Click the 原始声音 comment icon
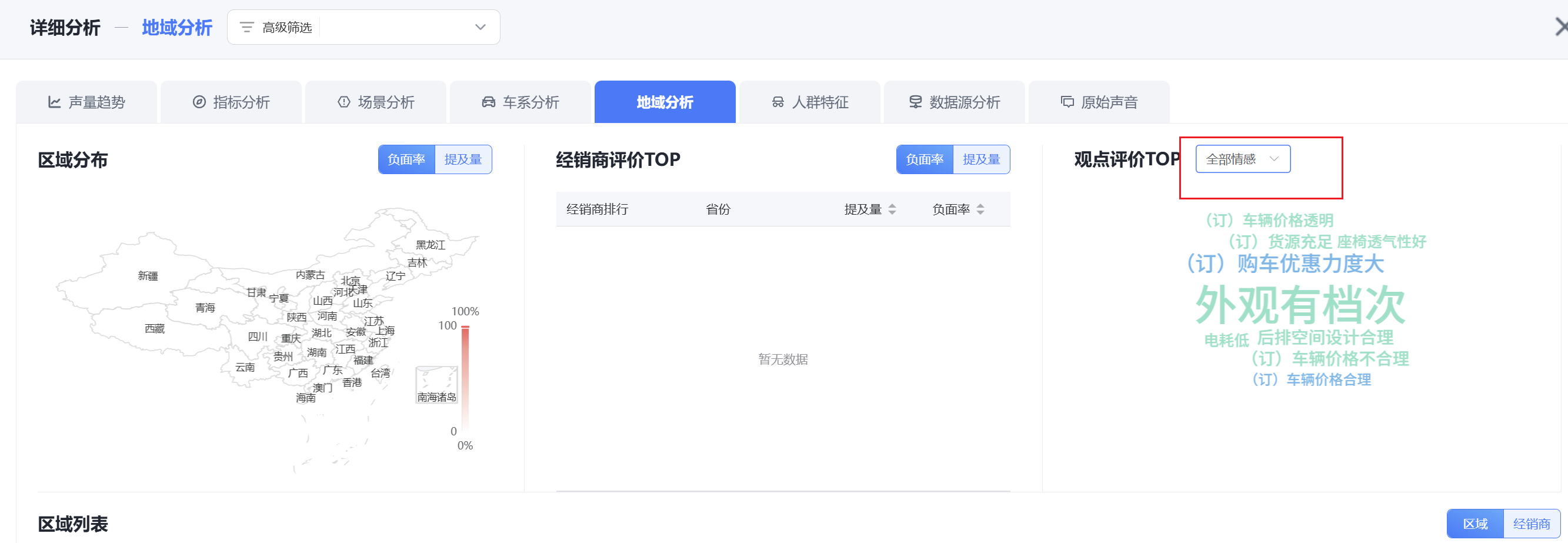The width and height of the screenshot is (1568, 543). pos(1067,102)
